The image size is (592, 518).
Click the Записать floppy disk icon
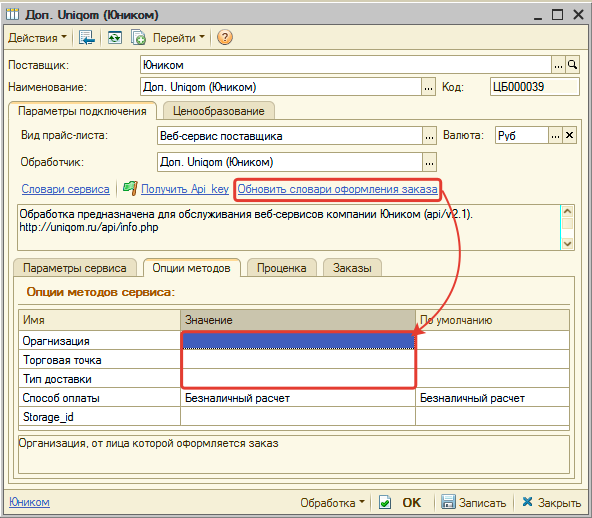[448, 502]
